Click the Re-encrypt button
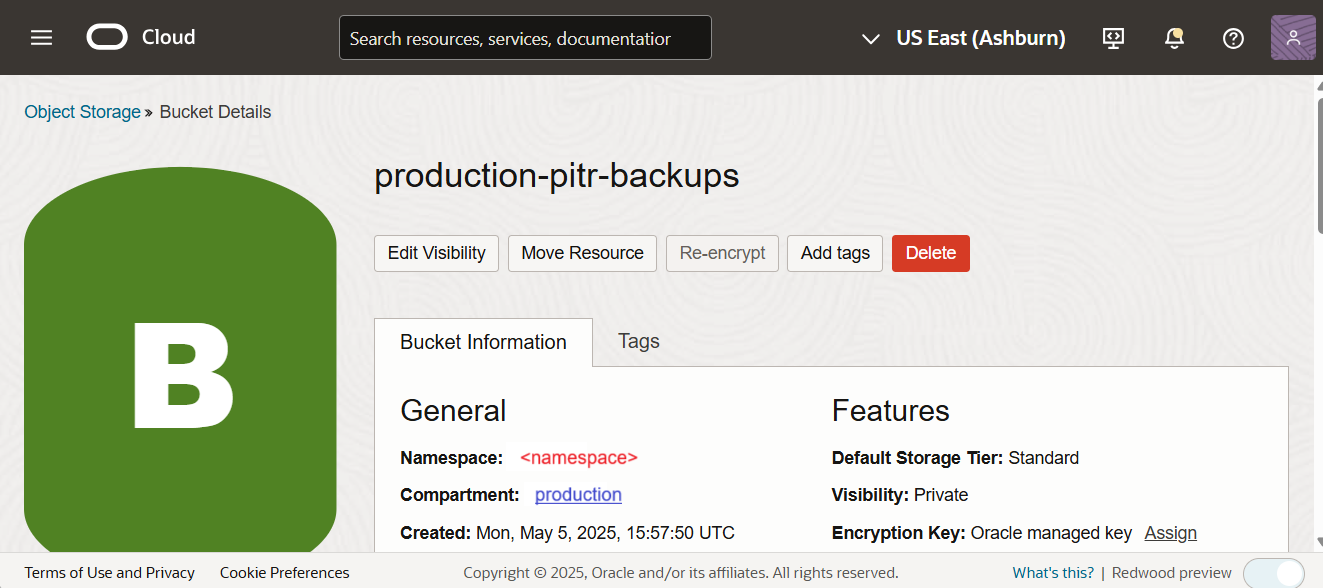Screen dimensions: 1323x588 [722, 253]
